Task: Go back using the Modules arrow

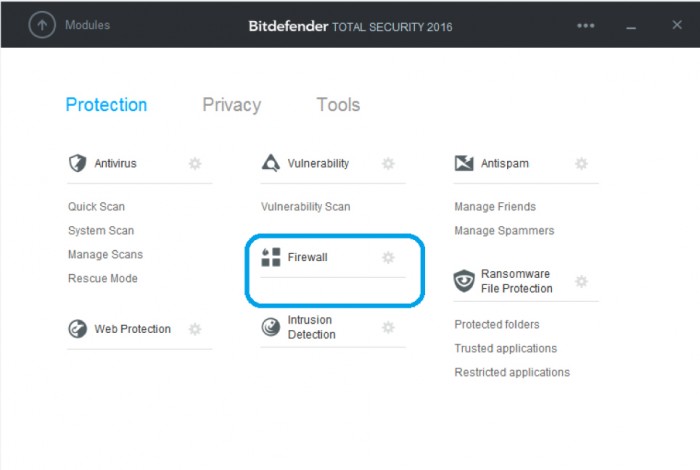Action: 42,25
